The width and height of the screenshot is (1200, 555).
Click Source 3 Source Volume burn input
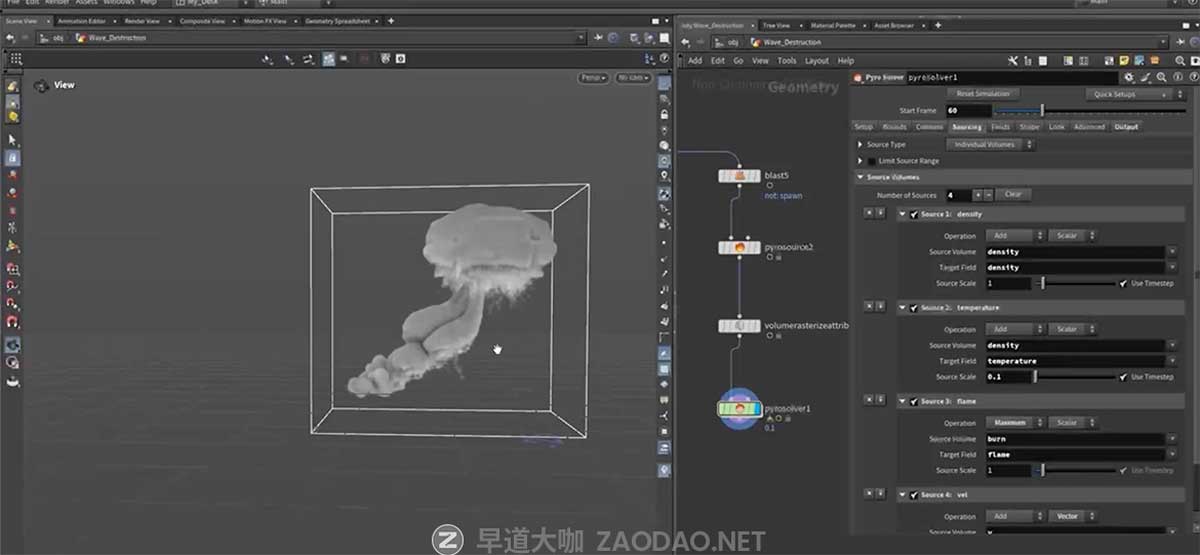(x=1075, y=439)
